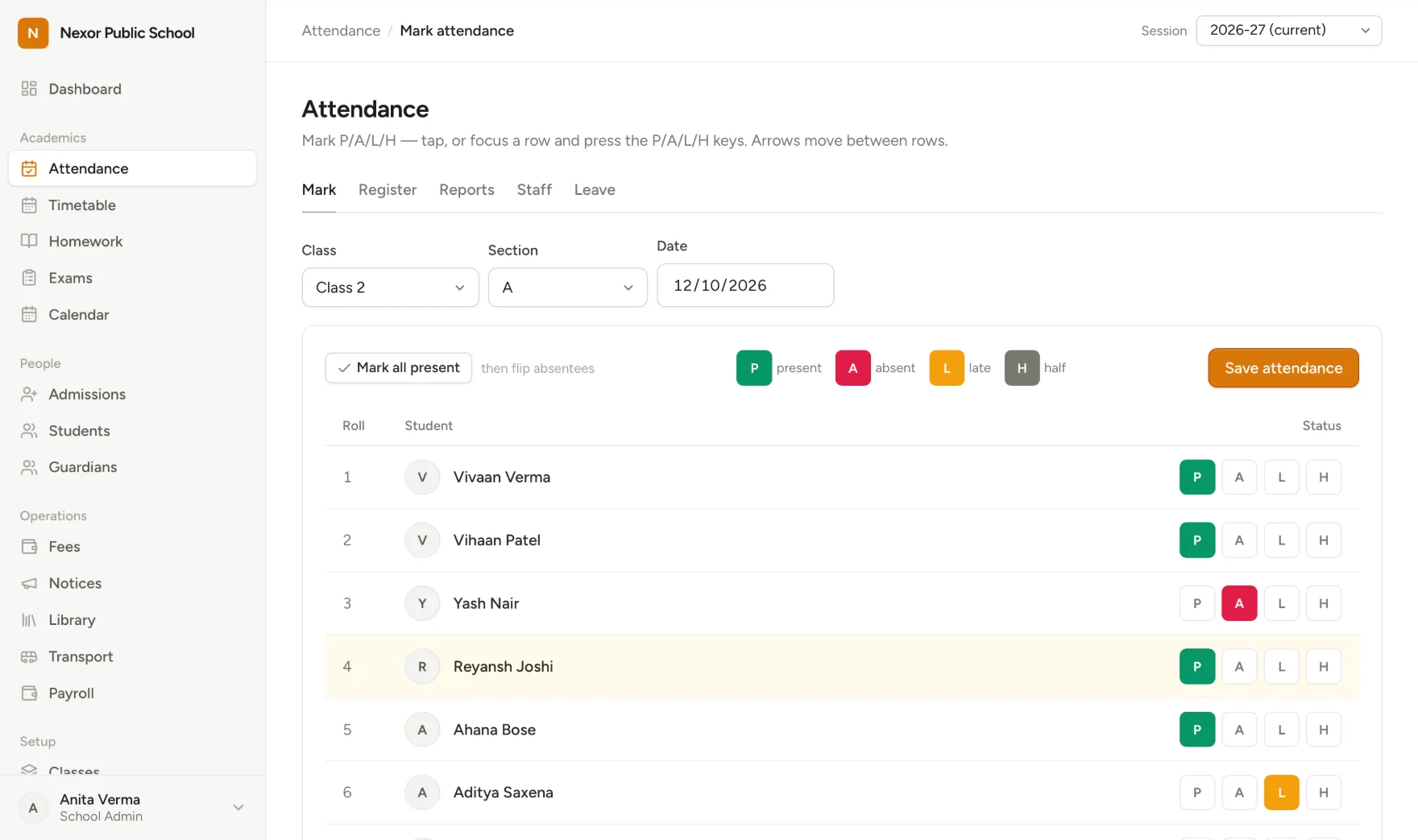
Task: Open the Dashboard icon in sidebar
Action: [29, 89]
